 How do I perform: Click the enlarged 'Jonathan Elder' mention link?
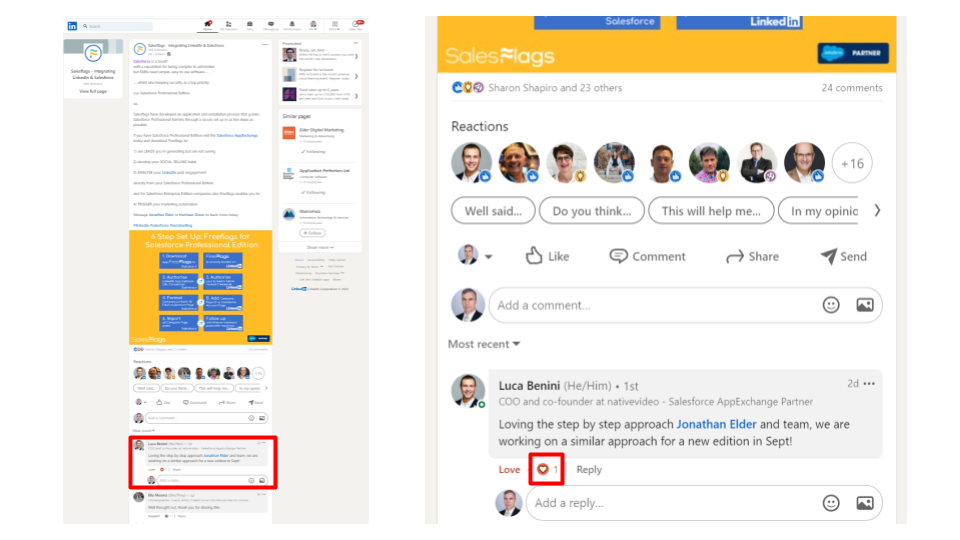(x=716, y=424)
